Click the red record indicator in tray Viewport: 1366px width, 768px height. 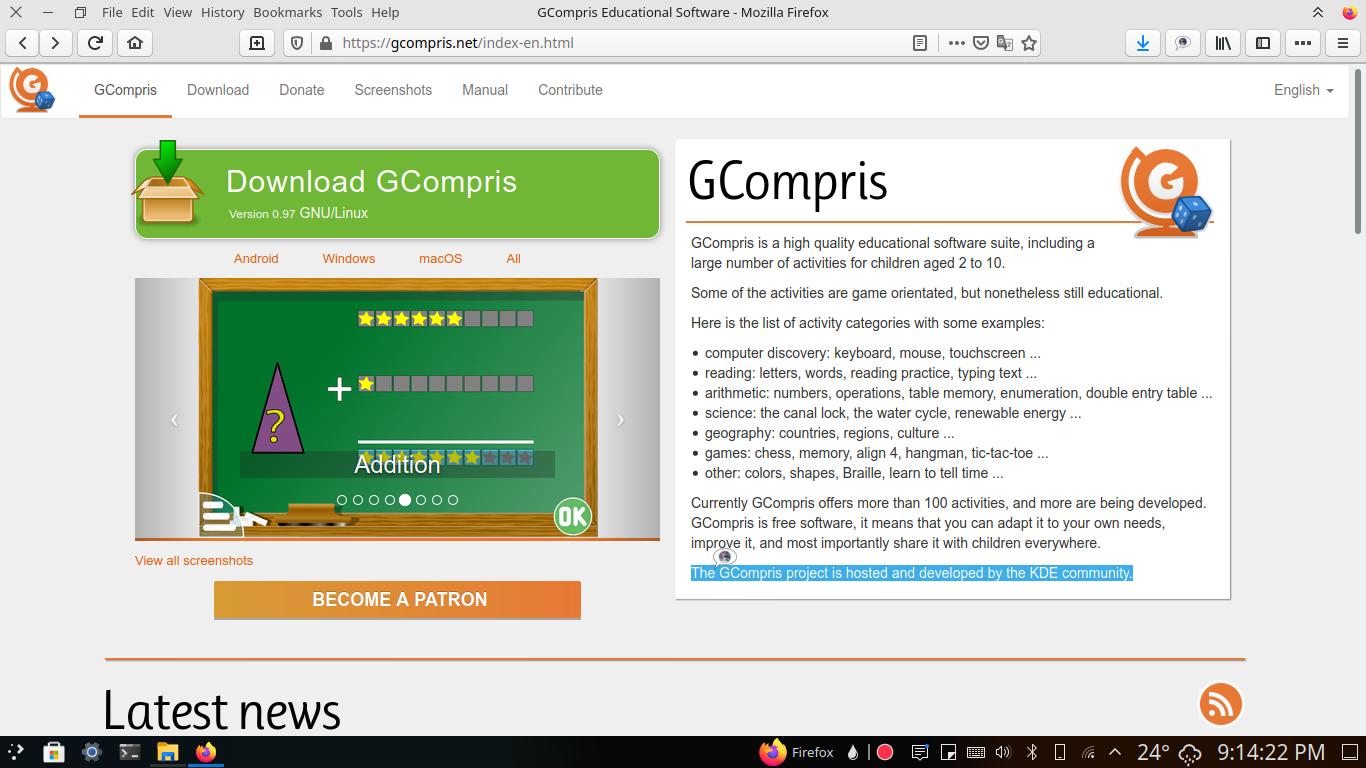pos(885,752)
